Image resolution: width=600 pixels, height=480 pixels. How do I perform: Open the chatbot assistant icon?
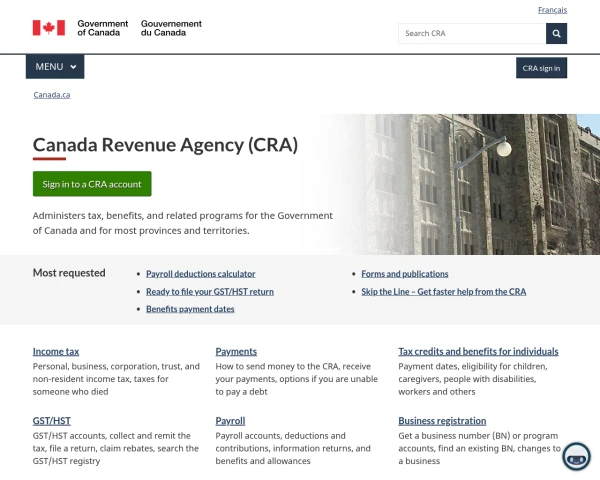coord(576,456)
